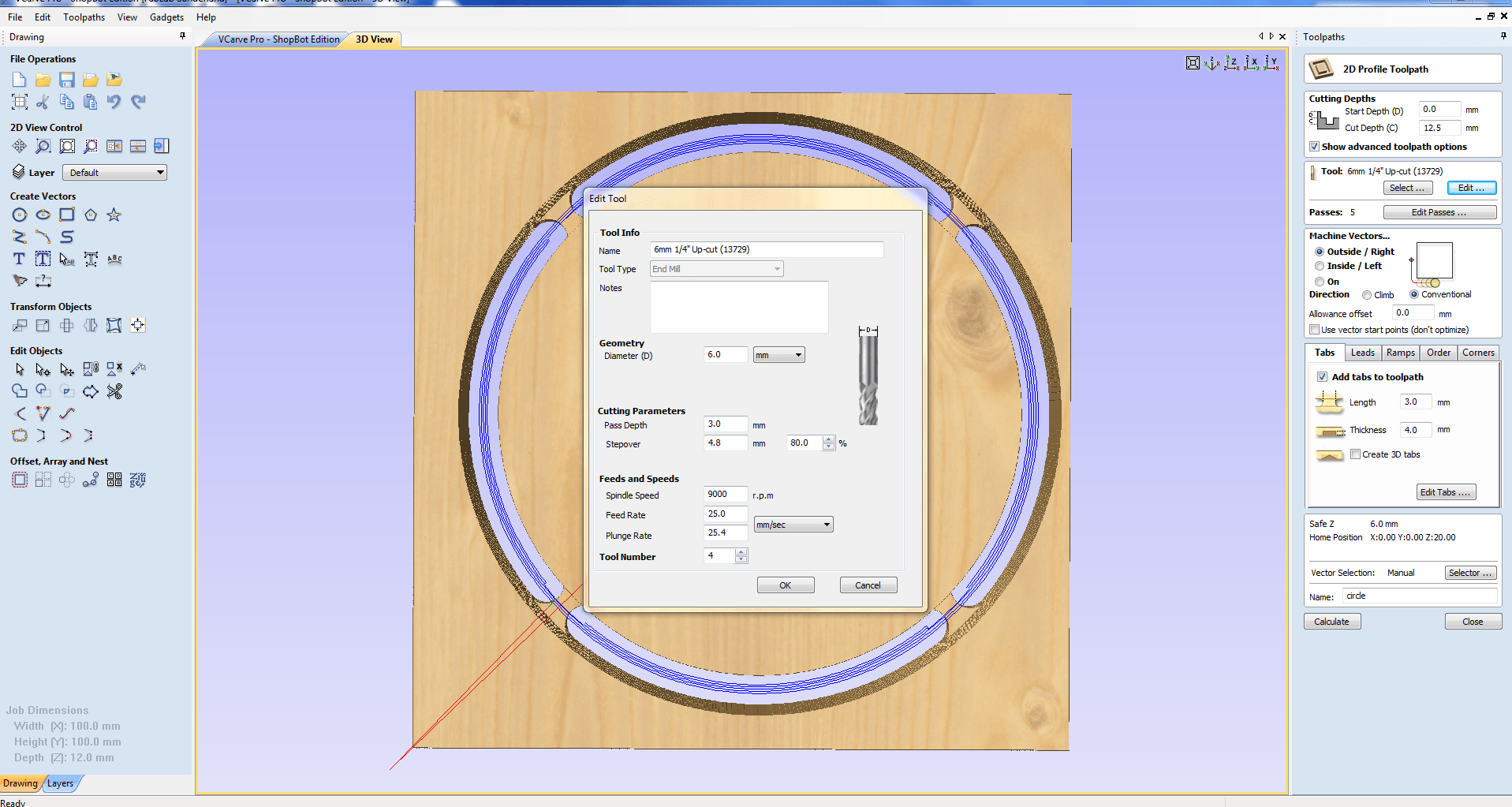Viewport: 1512px width, 807px height.
Task: Open the Gadgets menu
Action: click(x=166, y=17)
